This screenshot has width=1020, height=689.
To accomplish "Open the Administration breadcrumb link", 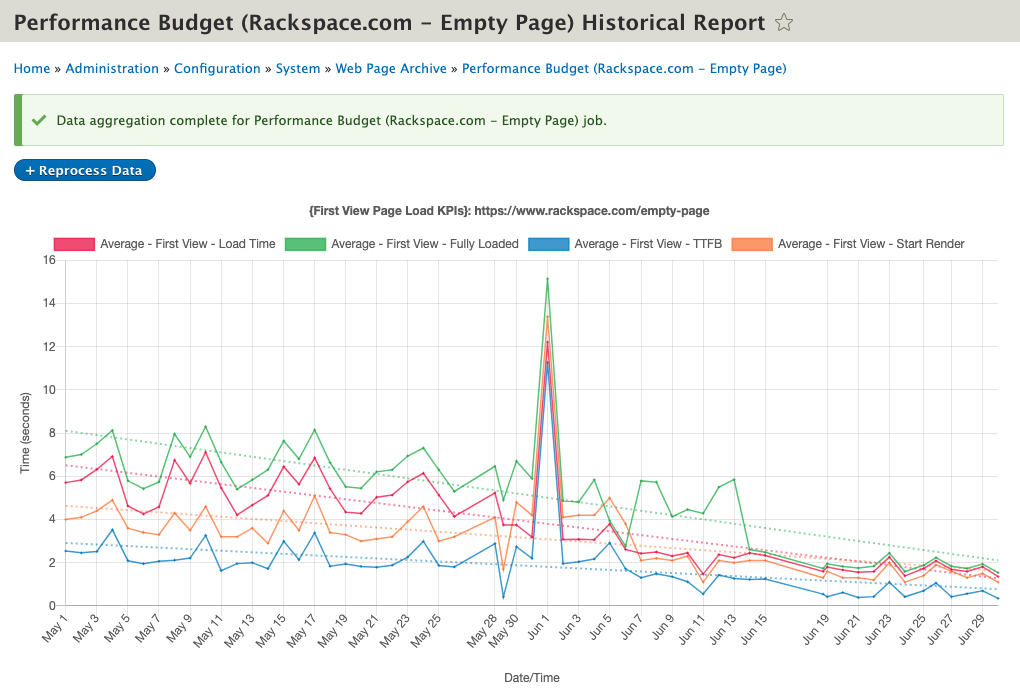I will pyautogui.click(x=112, y=68).
